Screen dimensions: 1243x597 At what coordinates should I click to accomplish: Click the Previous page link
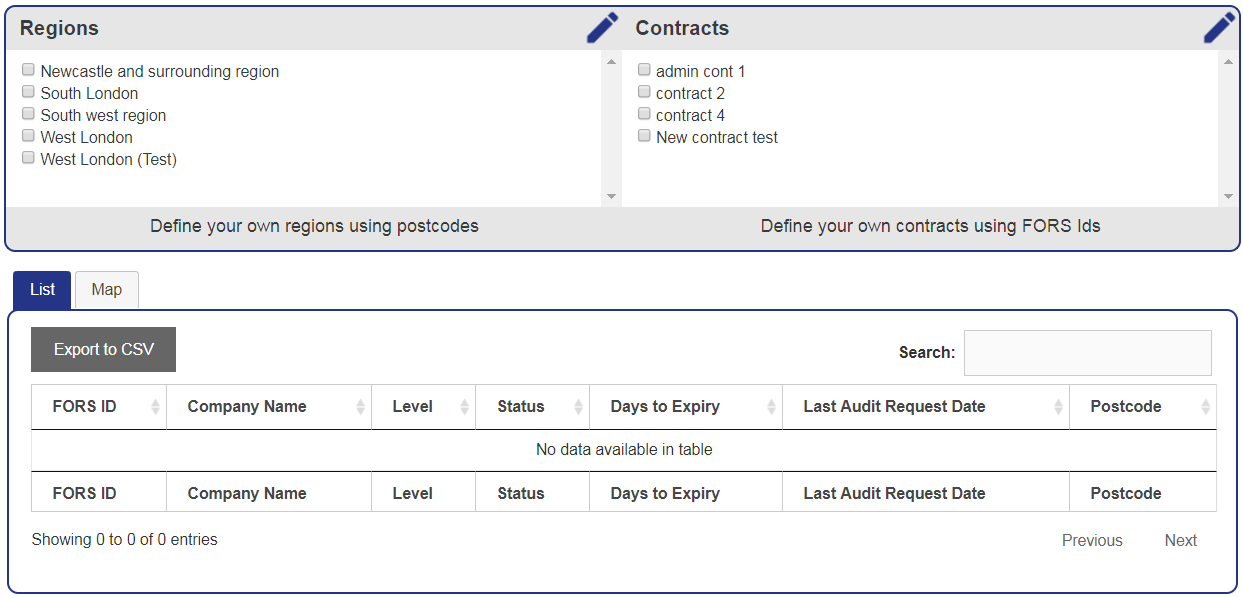[x=1092, y=540]
